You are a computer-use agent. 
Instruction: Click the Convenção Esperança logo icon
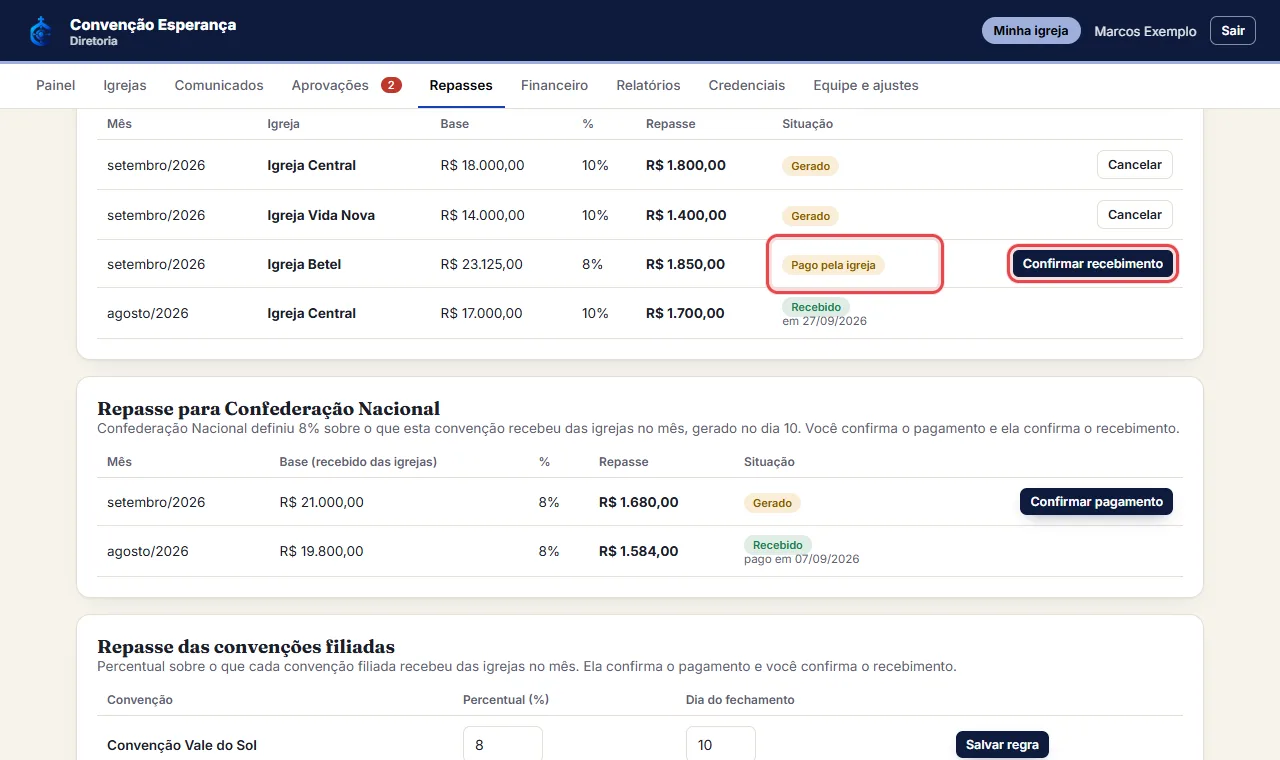(41, 31)
